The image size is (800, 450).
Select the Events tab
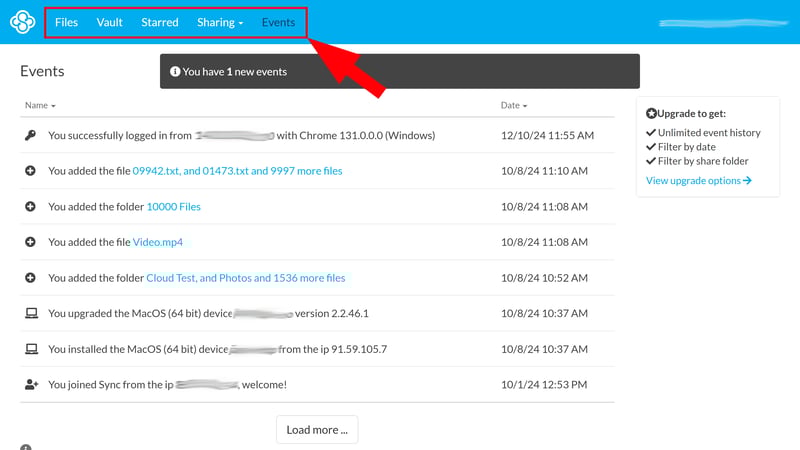pyautogui.click(x=278, y=22)
